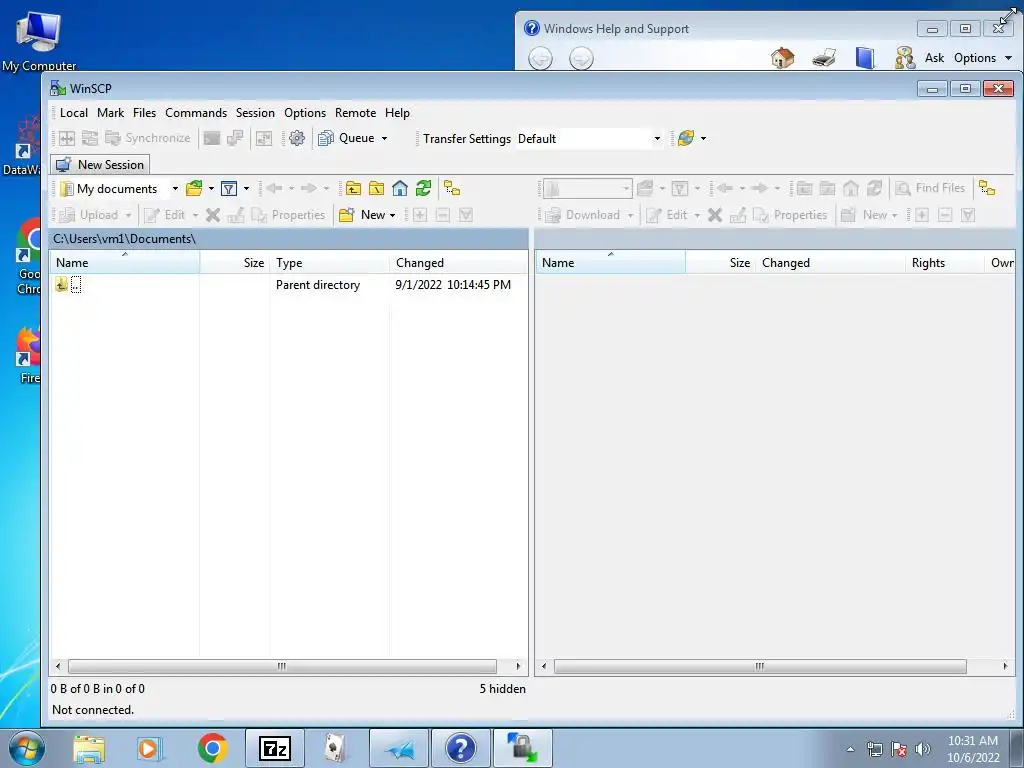This screenshot has height=768, width=1024.
Task: Open the Remote menu
Action: 355,112
